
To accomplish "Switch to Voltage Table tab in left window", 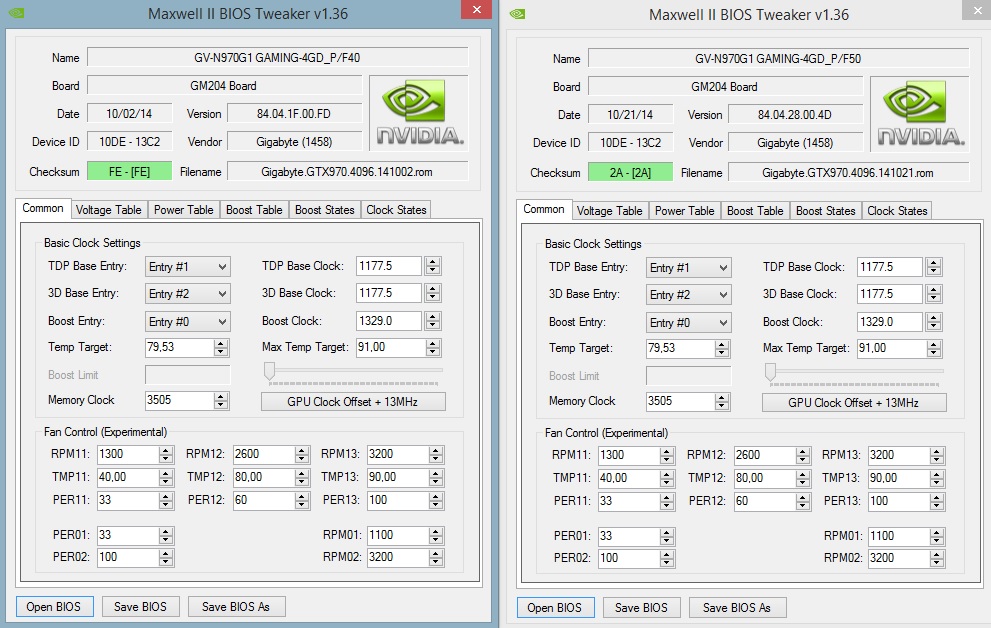I will click(x=109, y=210).
